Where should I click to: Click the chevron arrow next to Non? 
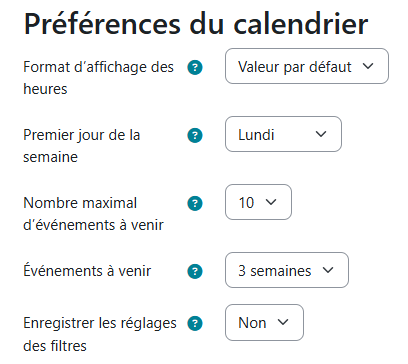click(283, 322)
